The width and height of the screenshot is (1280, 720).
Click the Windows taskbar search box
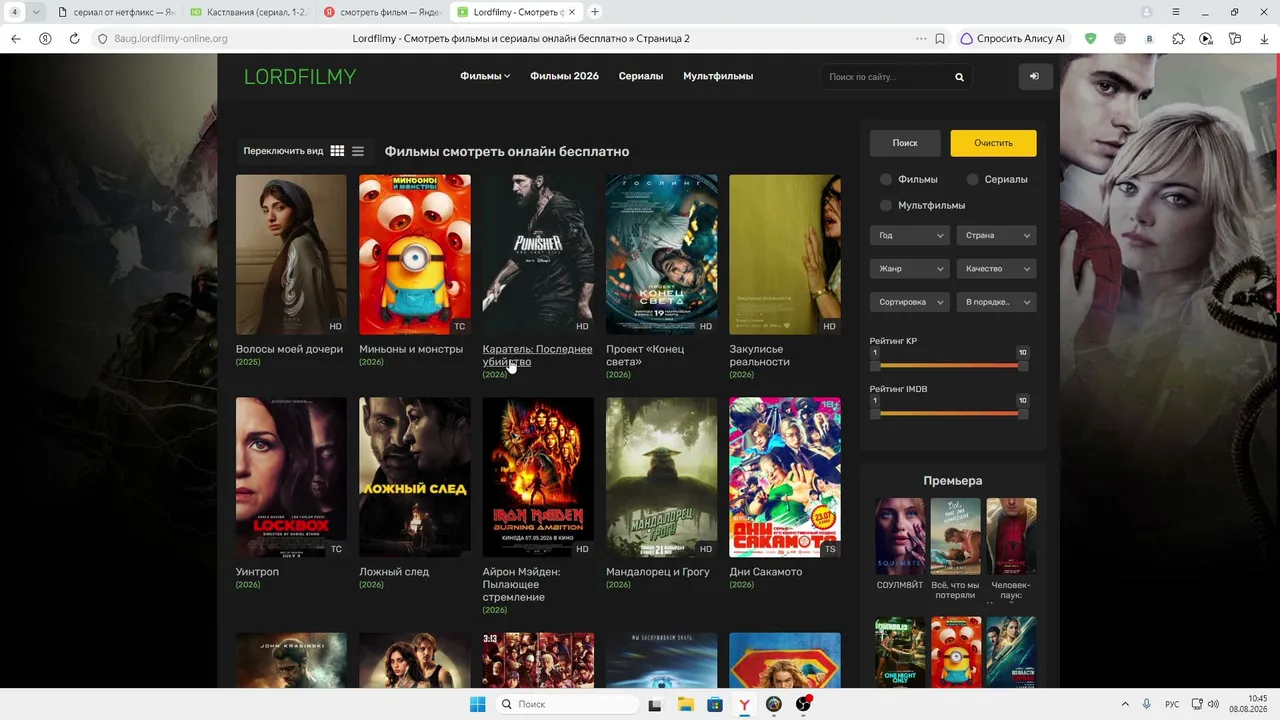tap(569, 704)
